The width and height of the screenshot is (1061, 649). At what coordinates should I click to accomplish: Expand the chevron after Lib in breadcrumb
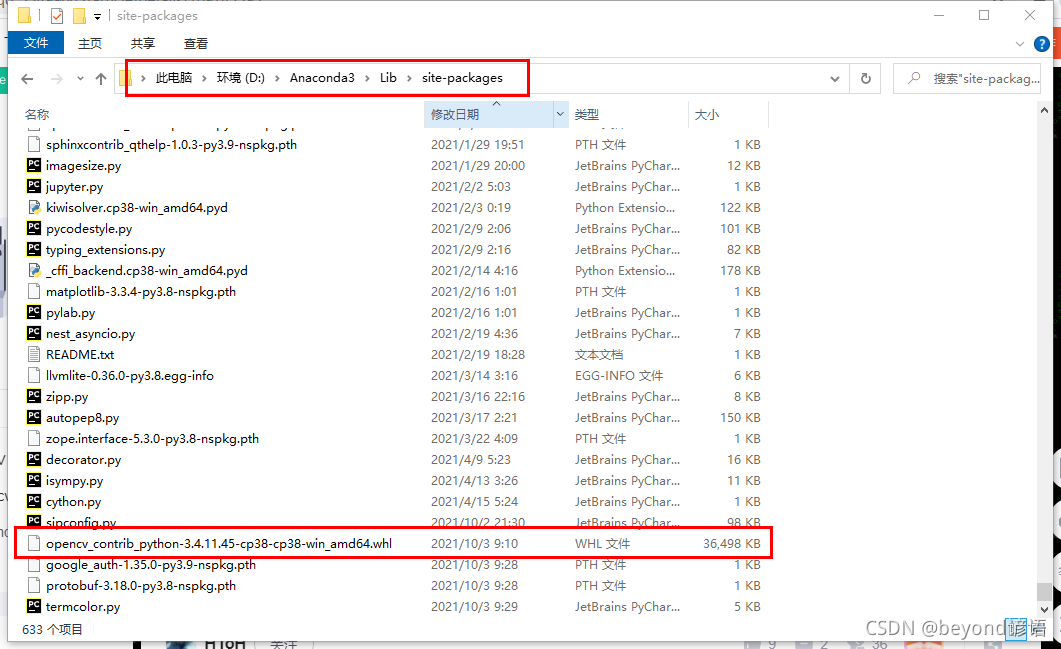[409, 79]
